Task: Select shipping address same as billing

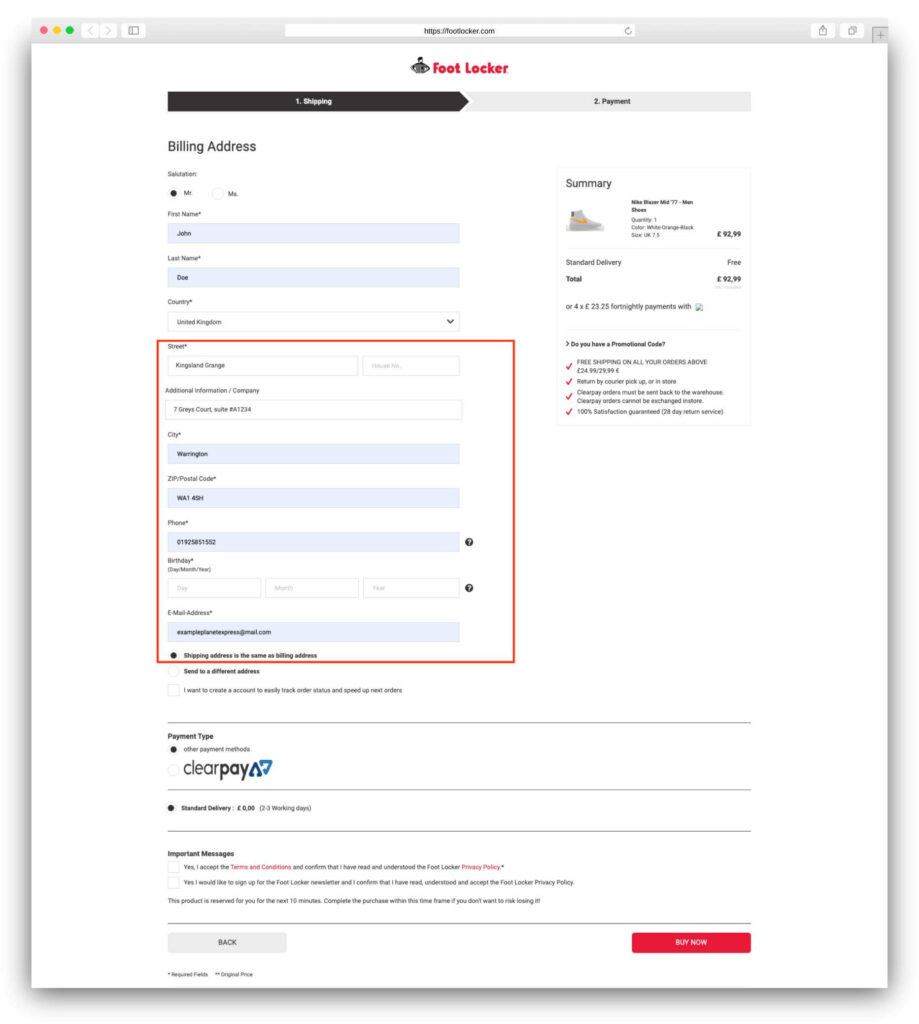Action: tap(173, 655)
